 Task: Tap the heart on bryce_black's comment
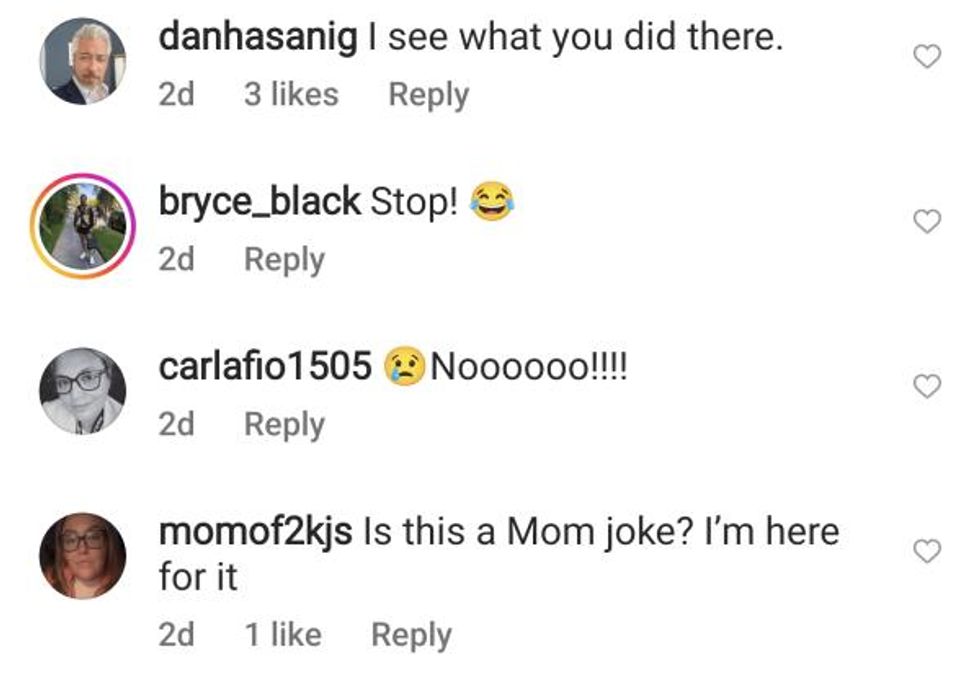tap(928, 222)
